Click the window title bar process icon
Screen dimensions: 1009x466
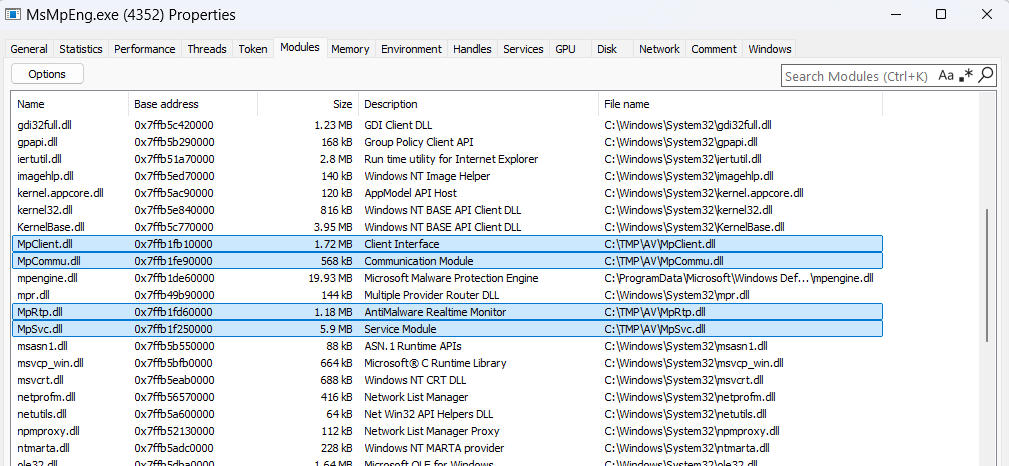coord(12,14)
